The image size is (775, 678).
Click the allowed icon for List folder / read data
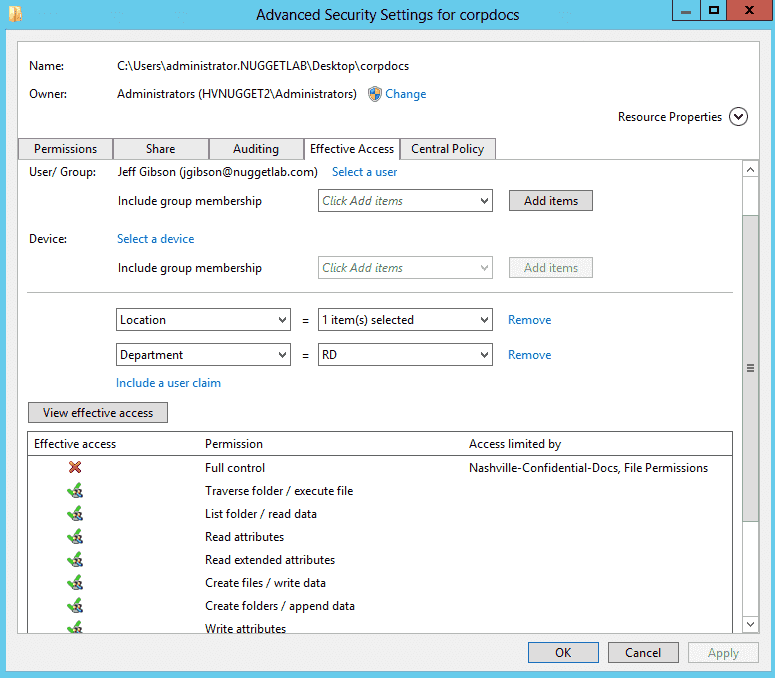pos(75,513)
